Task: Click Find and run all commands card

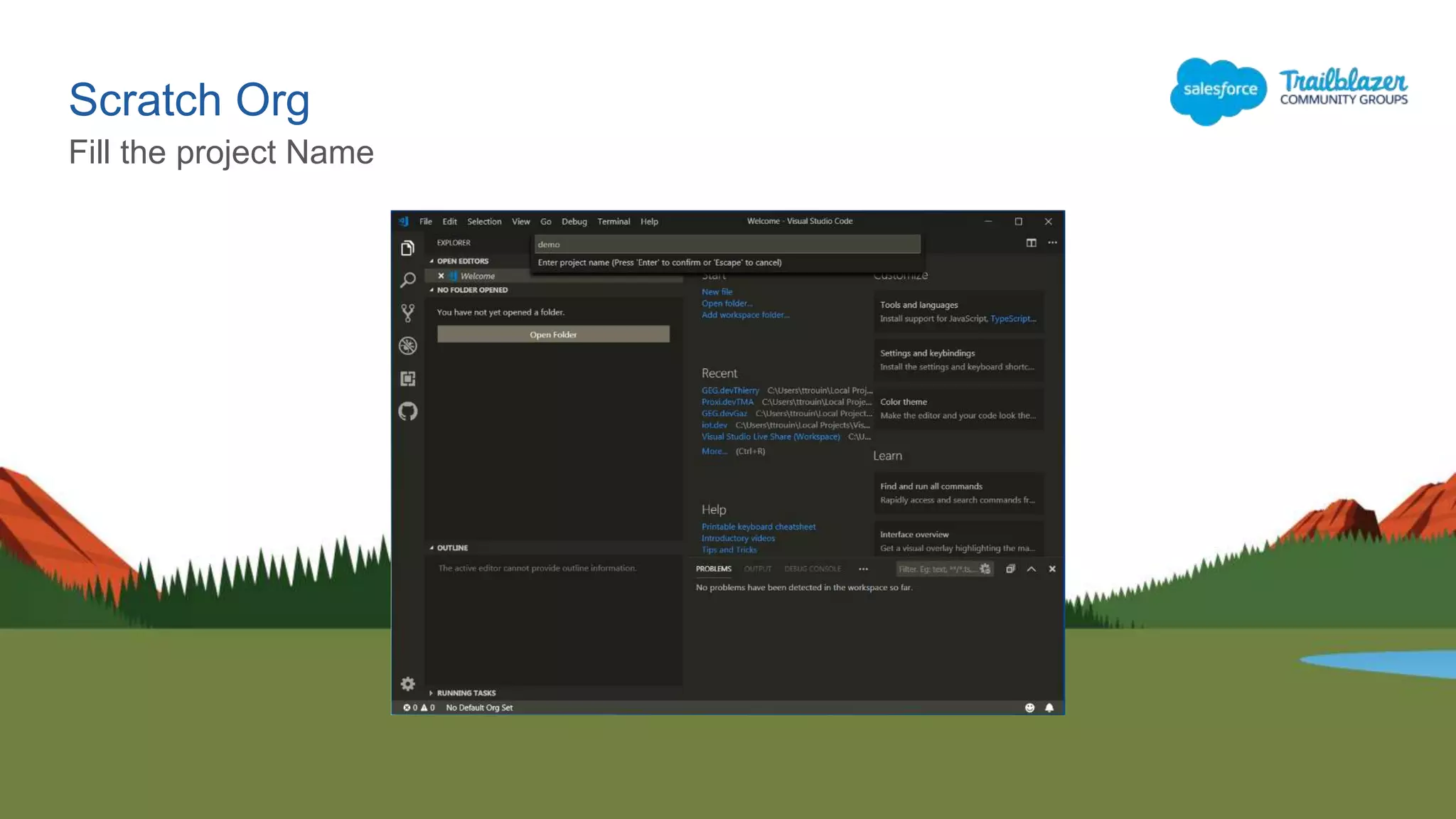Action: 958,493
